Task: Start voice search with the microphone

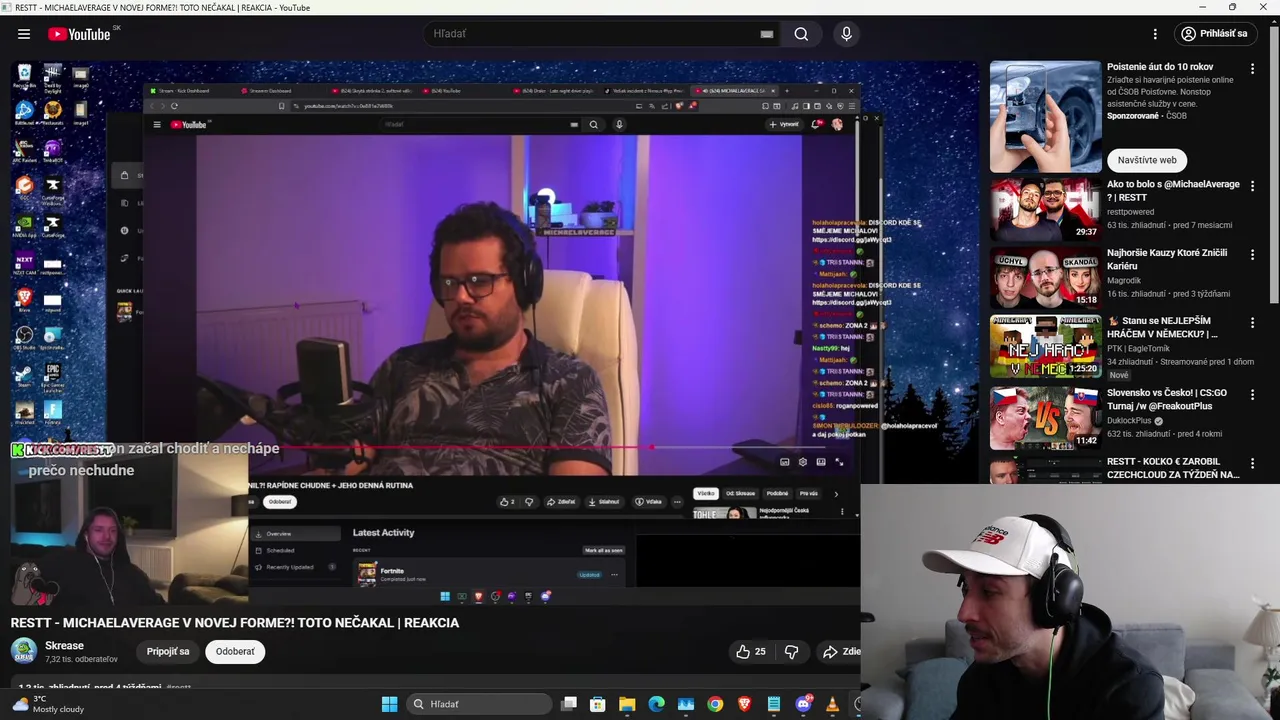Action: click(x=847, y=34)
